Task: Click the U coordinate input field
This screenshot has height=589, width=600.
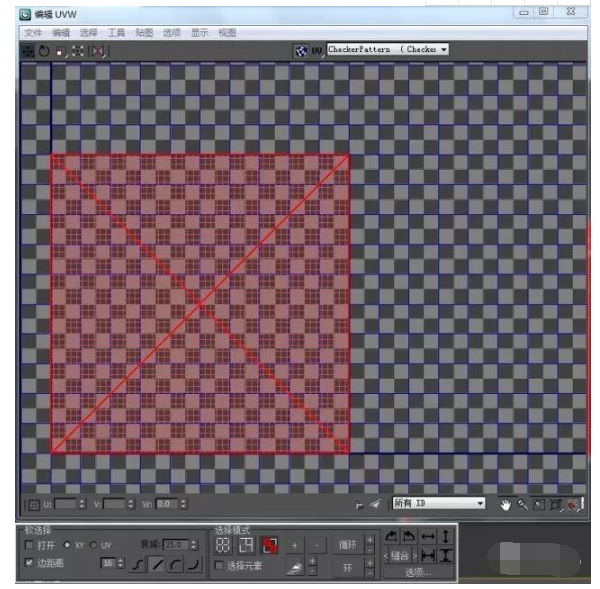Action: [x=66, y=504]
